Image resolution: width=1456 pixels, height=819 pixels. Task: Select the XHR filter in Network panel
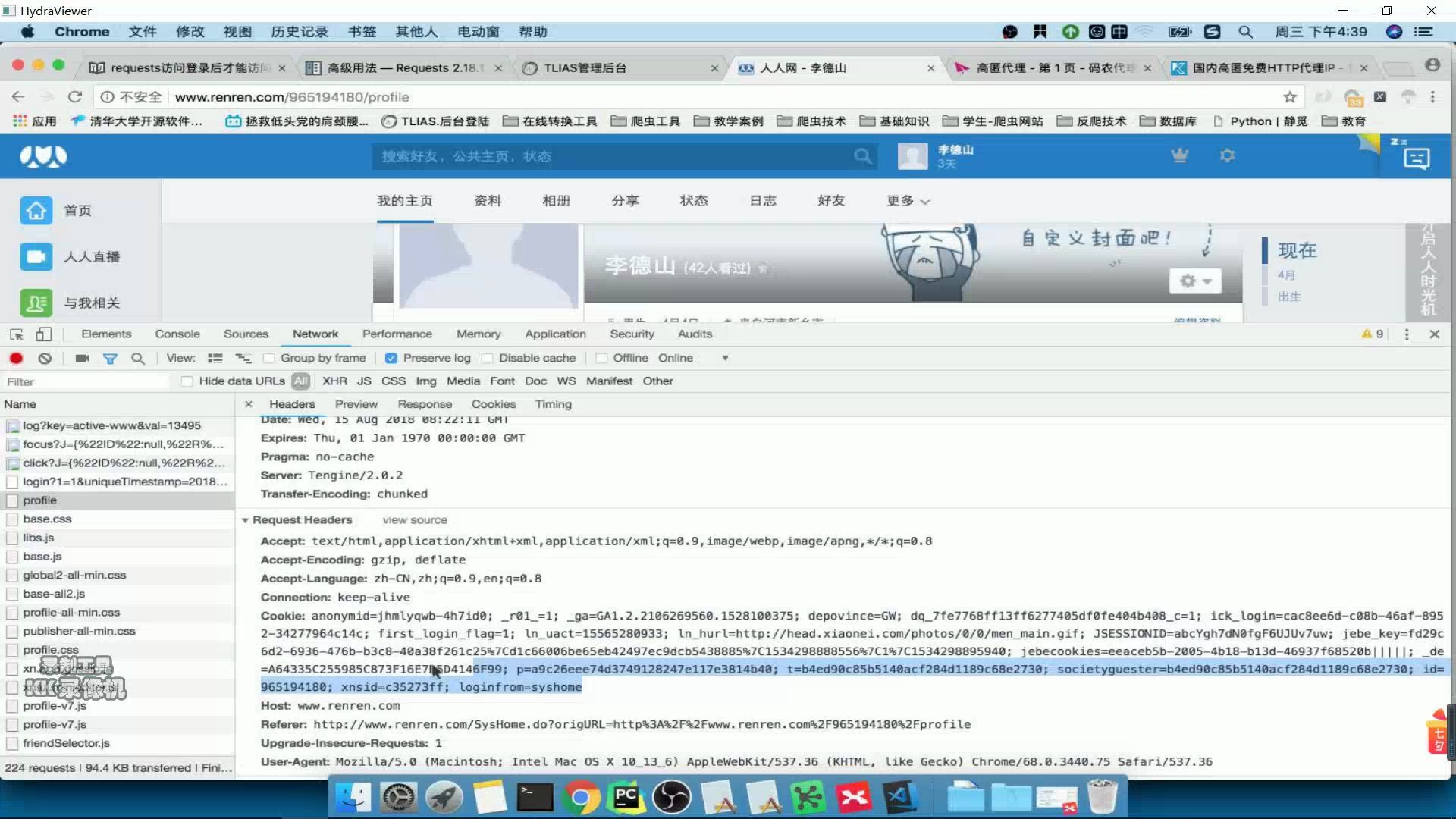point(334,380)
